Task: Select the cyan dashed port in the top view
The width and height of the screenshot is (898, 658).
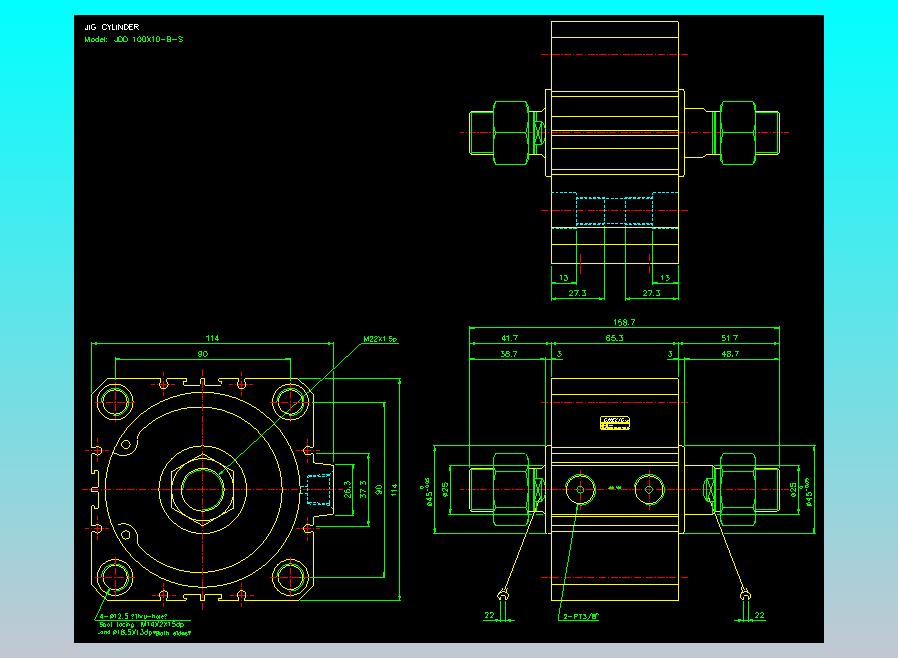Action: tap(615, 211)
